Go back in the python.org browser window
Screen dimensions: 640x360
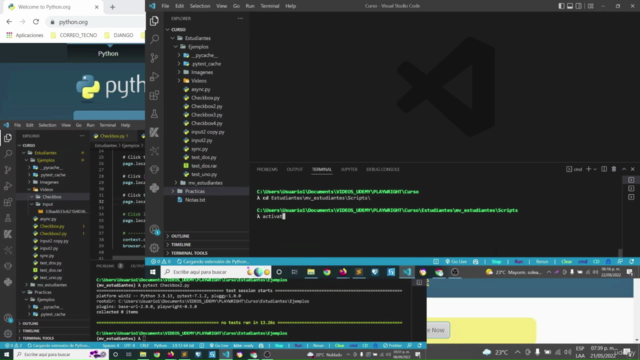[x=9, y=22]
